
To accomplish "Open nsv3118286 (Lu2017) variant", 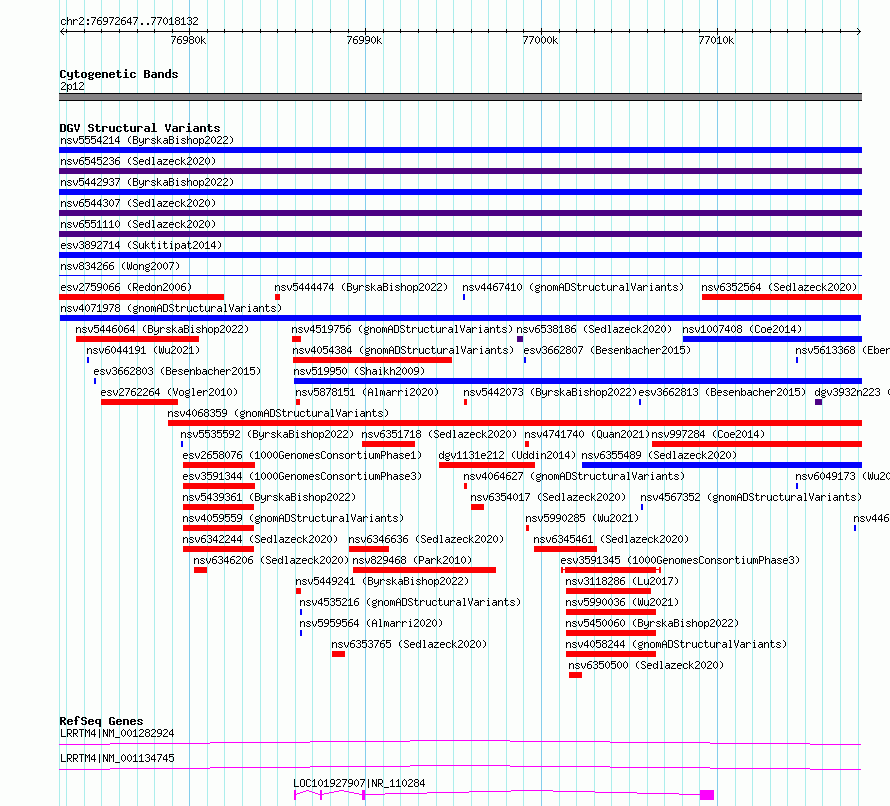I will coord(622,581).
